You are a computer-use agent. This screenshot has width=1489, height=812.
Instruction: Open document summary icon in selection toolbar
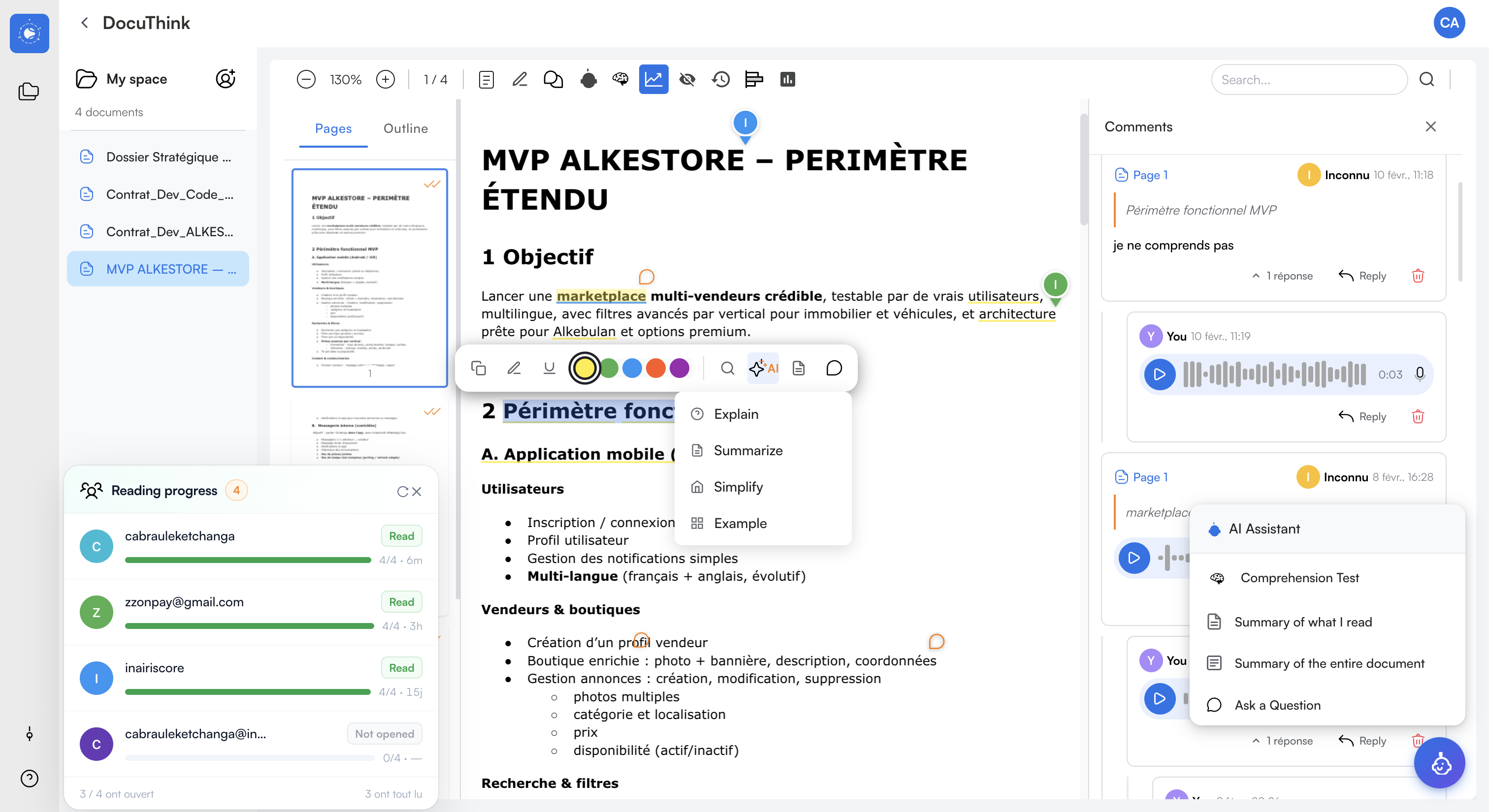[799, 368]
